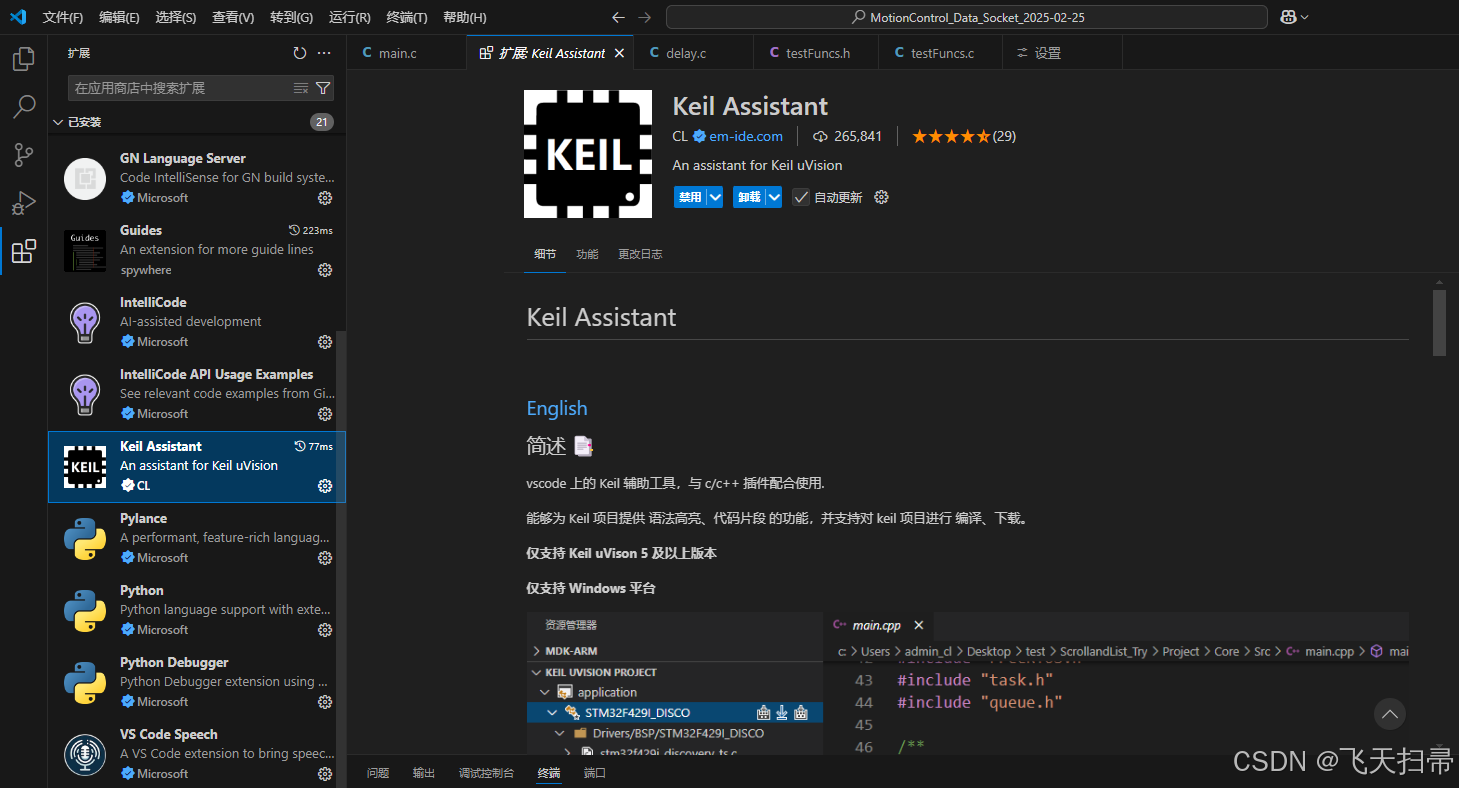Open the Source Control view
Screen dimensions: 1459x788
(x=23, y=155)
